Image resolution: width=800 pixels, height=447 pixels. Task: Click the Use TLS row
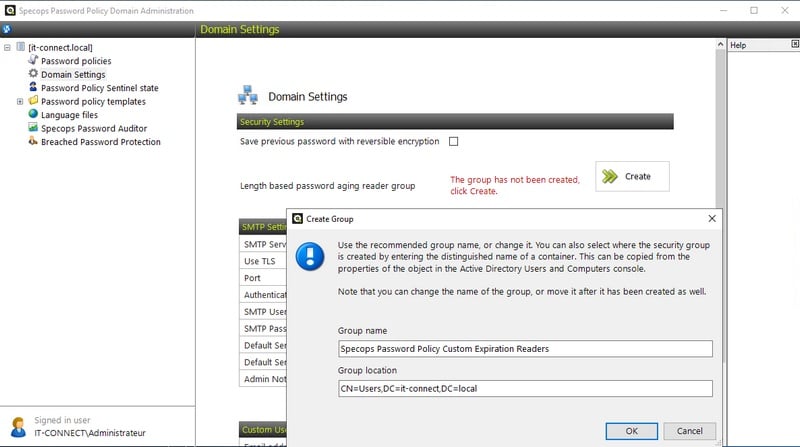263,261
